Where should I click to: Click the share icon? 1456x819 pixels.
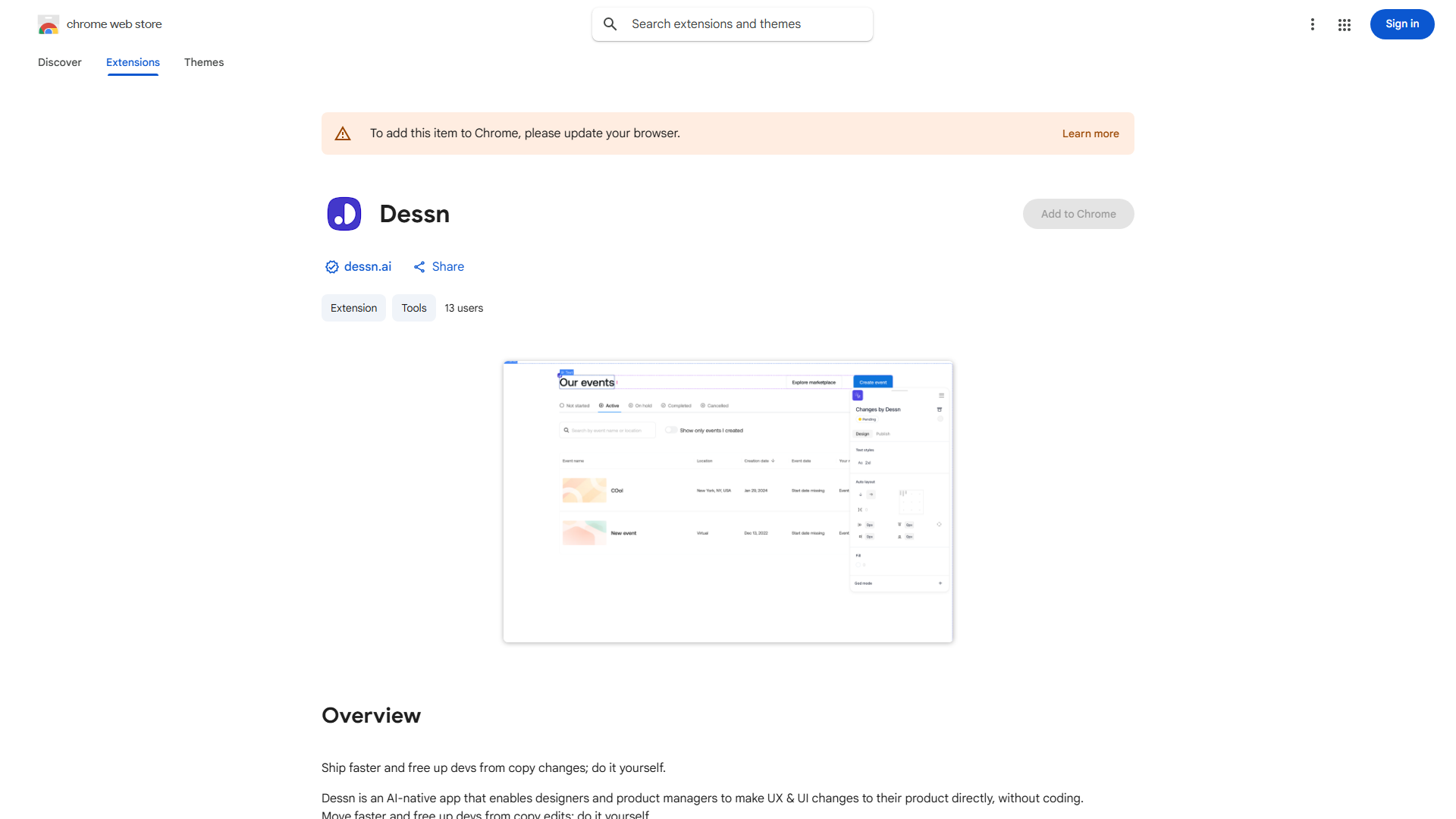pos(419,267)
